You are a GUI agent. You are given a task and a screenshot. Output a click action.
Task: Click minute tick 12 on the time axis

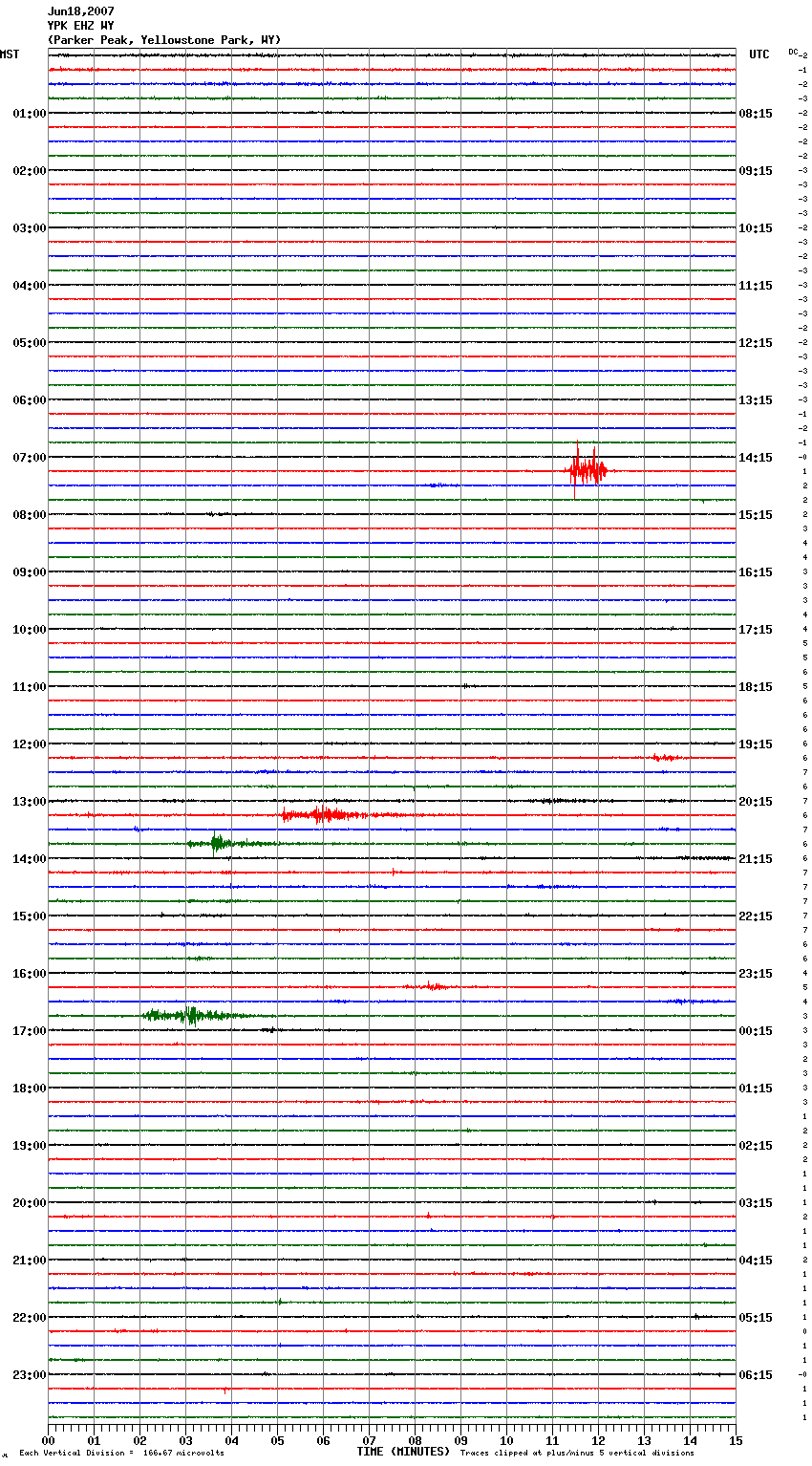pyautogui.click(x=598, y=1440)
